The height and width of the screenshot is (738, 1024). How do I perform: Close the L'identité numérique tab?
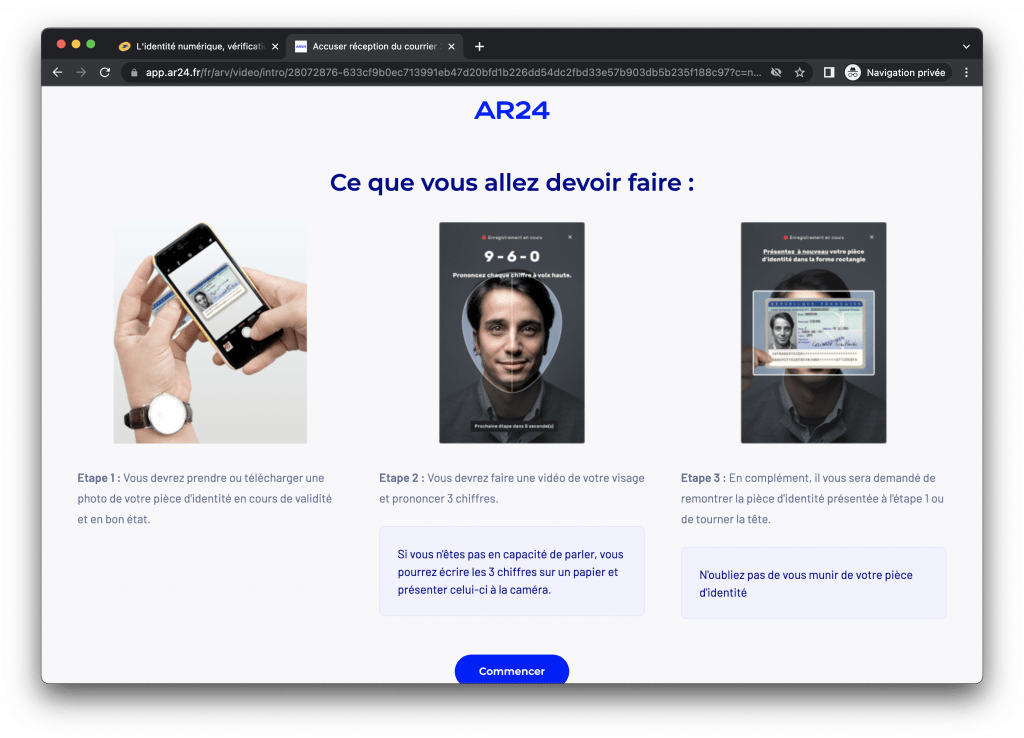pos(275,46)
